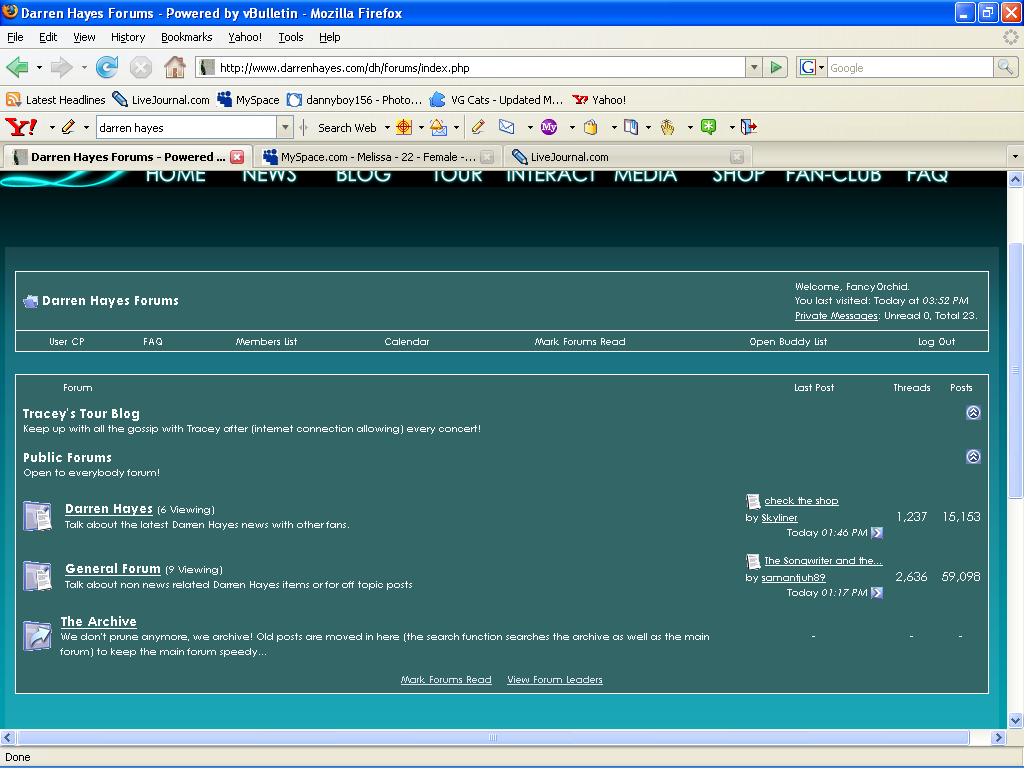Open the General Forum link
The image size is (1024, 768).
tap(112, 569)
